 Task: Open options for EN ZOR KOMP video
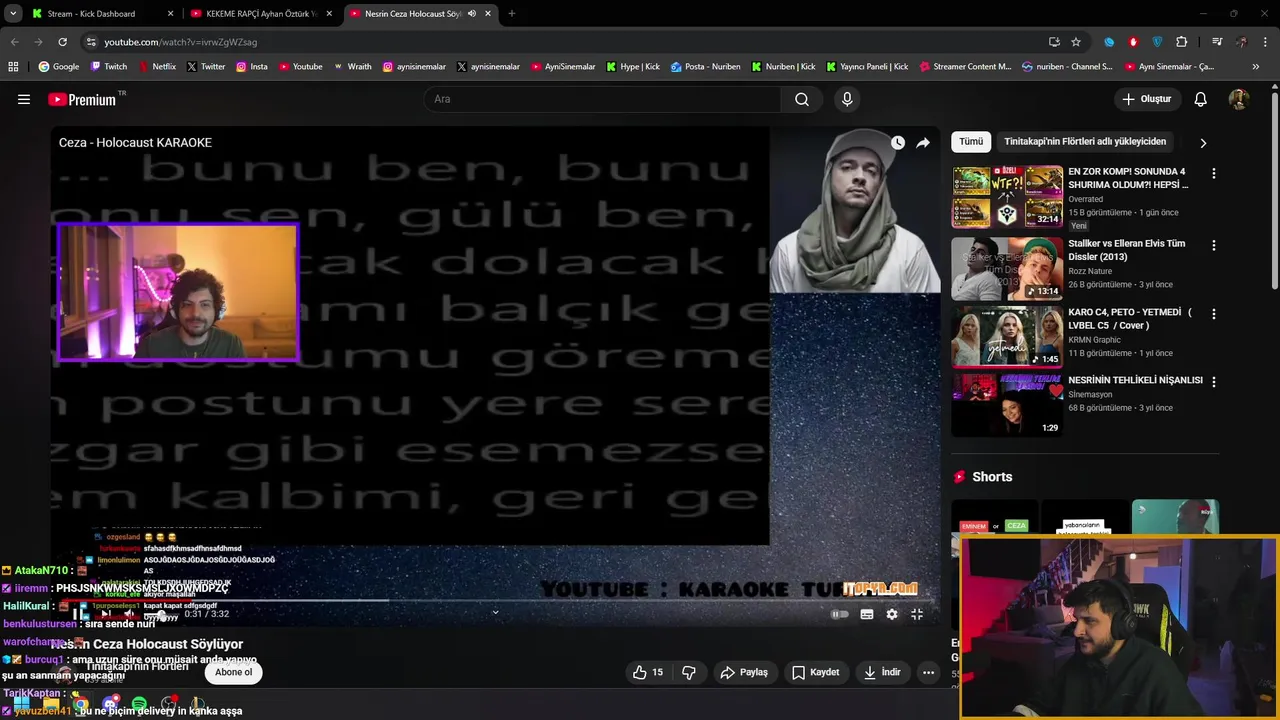point(1214,173)
